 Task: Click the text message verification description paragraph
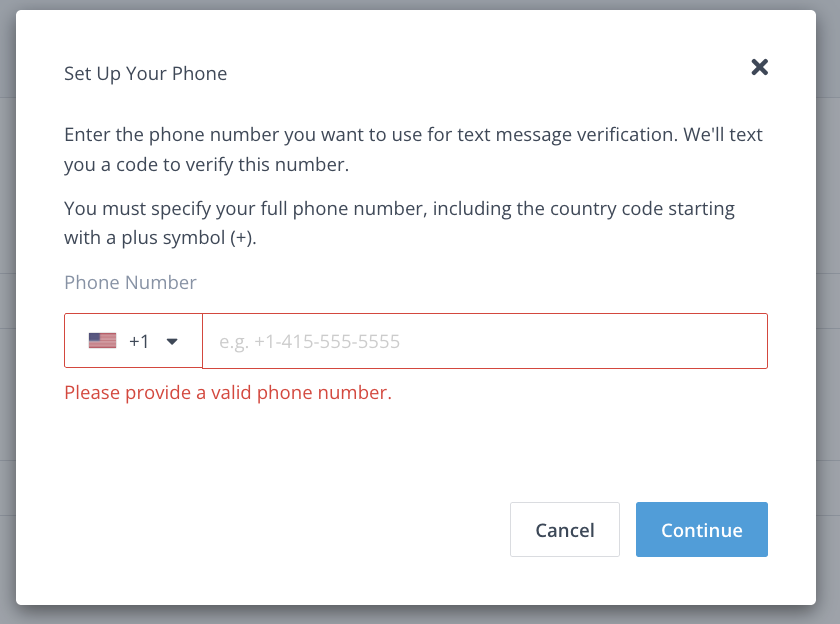(x=413, y=149)
